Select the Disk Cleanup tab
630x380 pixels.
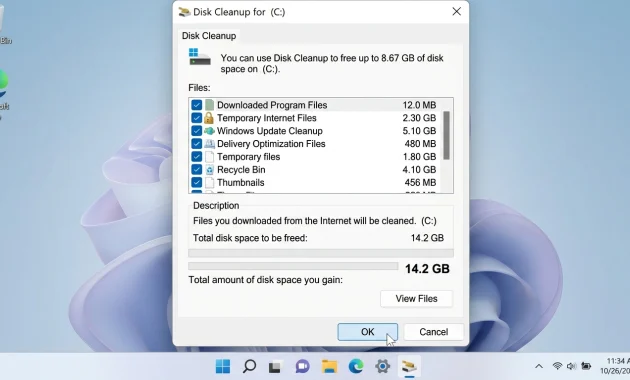coord(209,36)
